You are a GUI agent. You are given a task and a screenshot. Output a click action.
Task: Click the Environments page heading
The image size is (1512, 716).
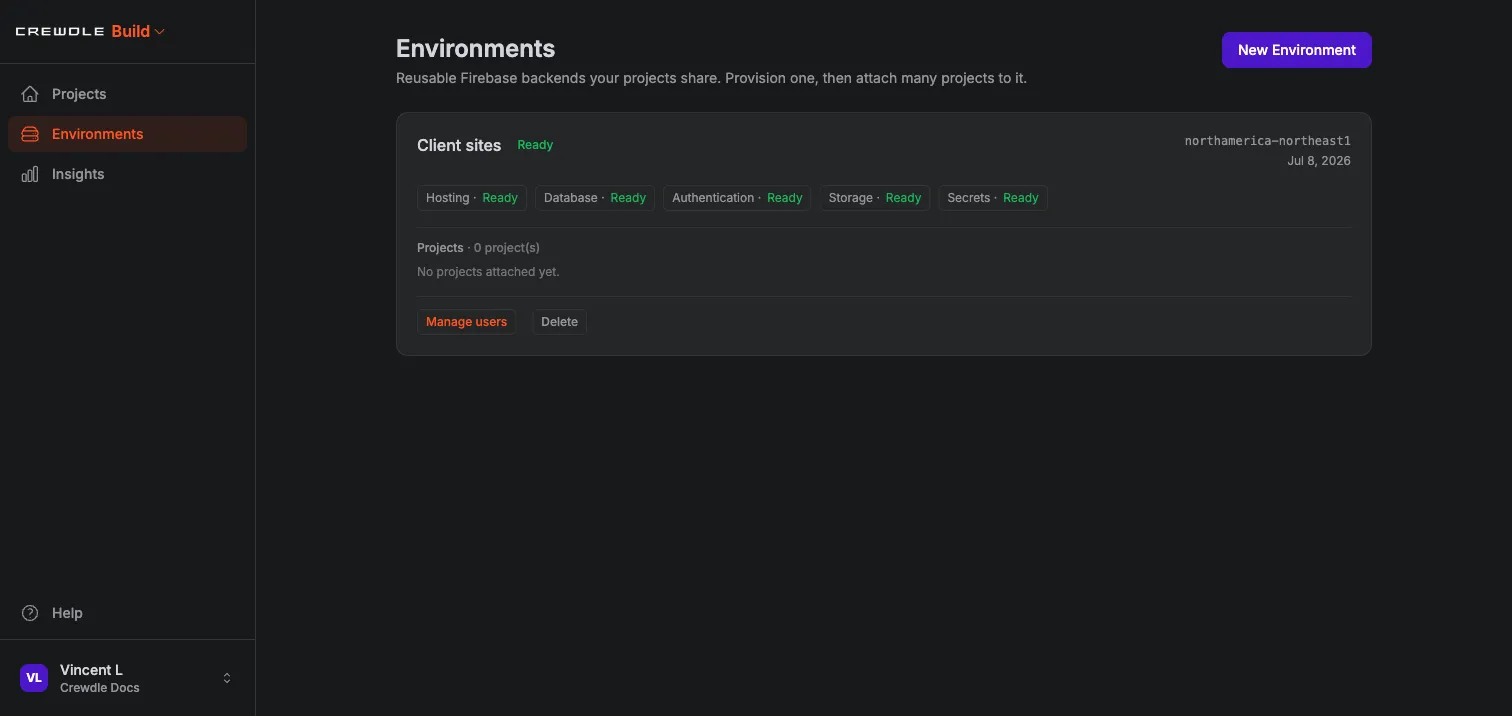(x=475, y=49)
